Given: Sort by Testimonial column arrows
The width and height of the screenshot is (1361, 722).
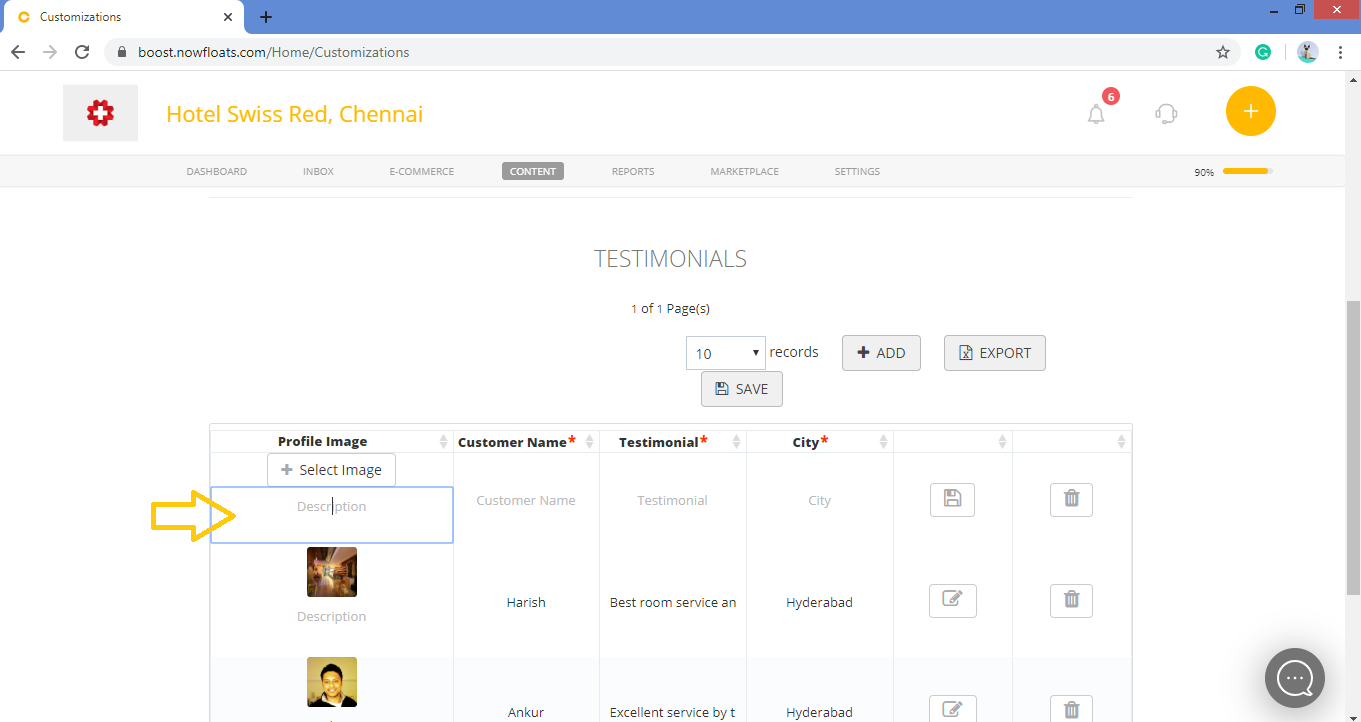Looking at the screenshot, I should pyautogui.click(x=736, y=441).
